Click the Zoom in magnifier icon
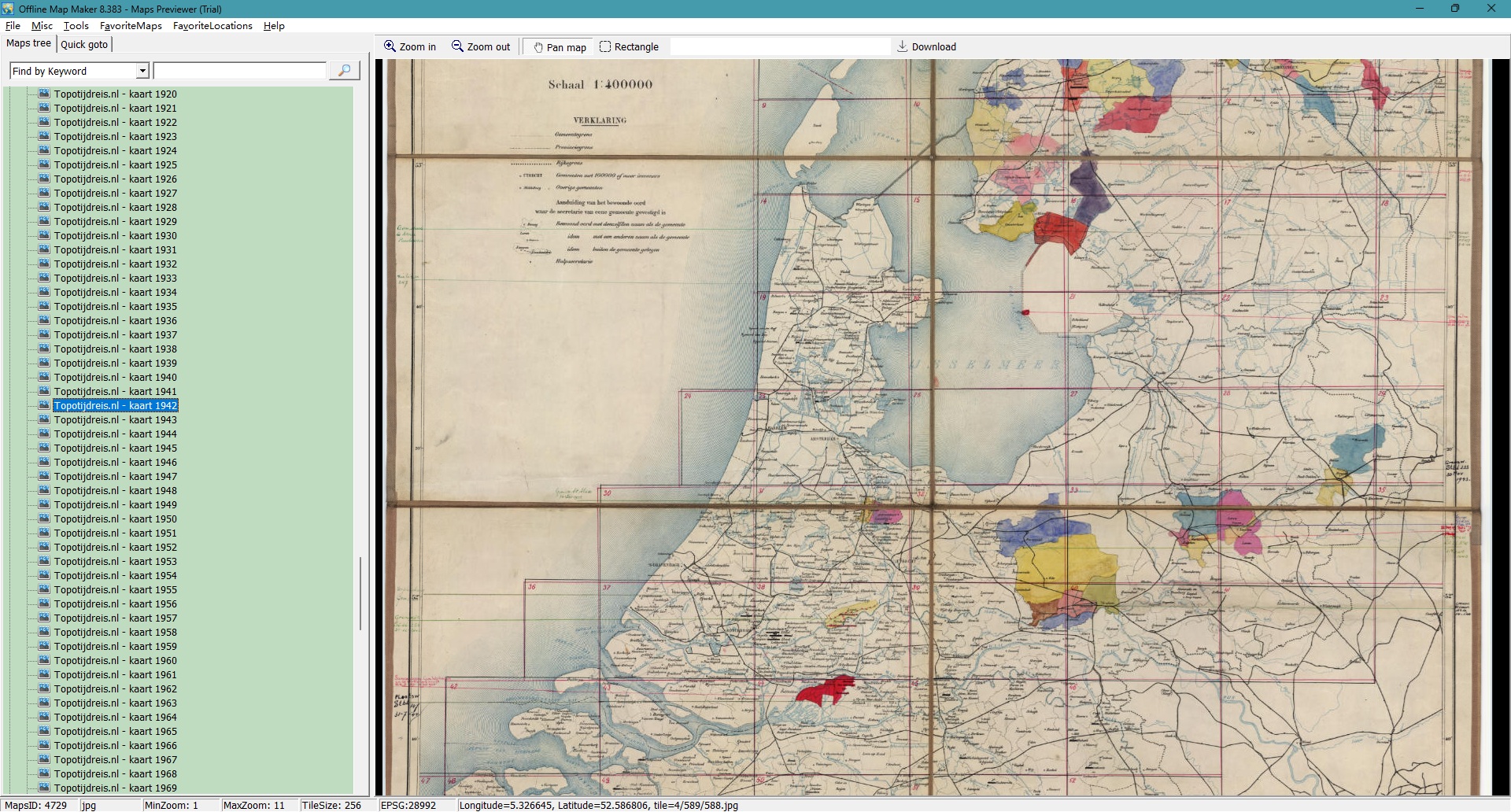1511x812 pixels. (390, 46)
